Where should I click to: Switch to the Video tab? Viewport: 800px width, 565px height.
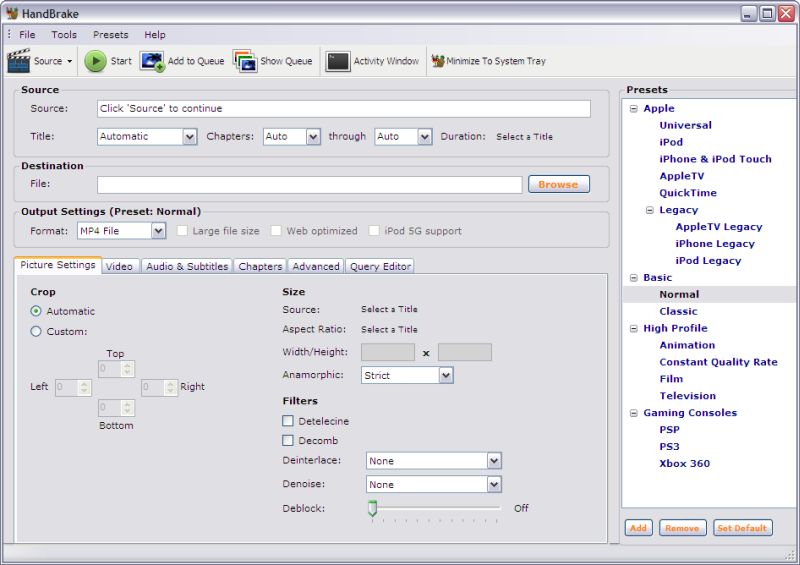[x=119, y=266]
